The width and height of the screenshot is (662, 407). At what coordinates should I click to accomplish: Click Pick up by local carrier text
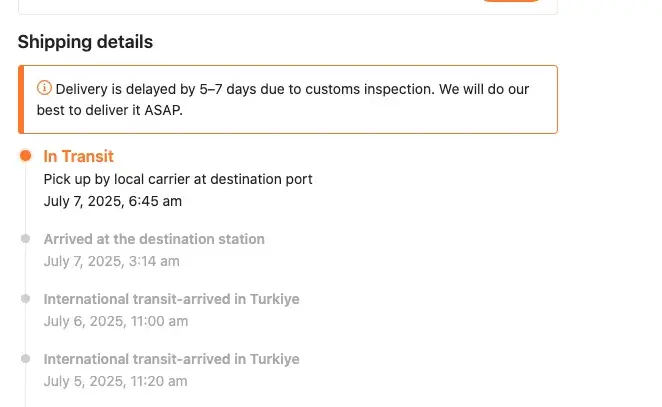178,179
